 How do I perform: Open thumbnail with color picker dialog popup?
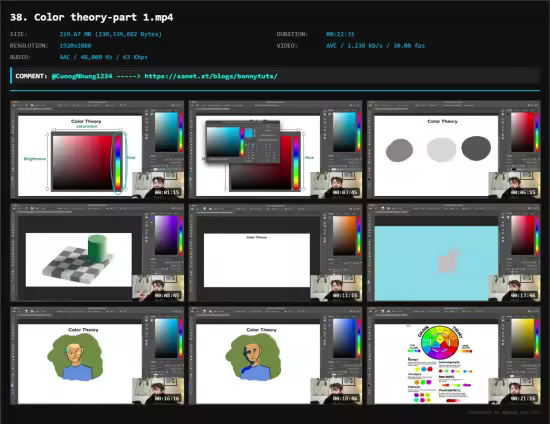(x=275, y=150)
